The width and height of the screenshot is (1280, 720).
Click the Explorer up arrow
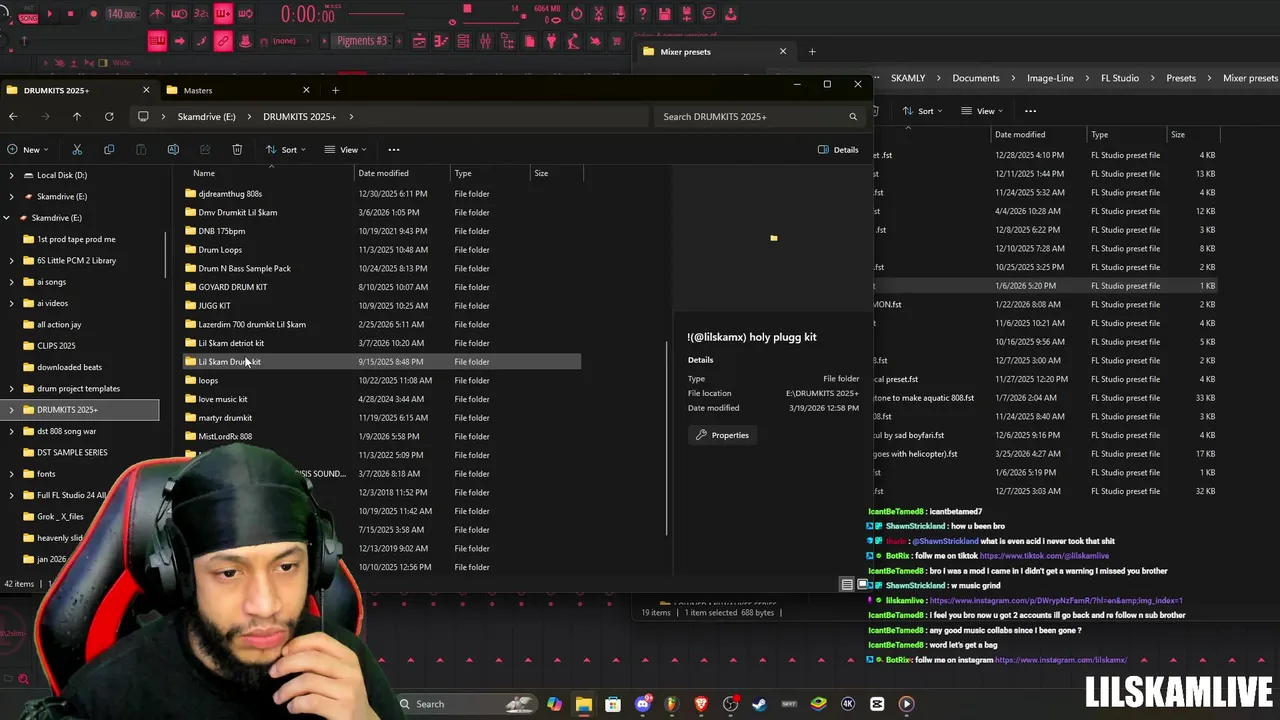coord(77,117)
